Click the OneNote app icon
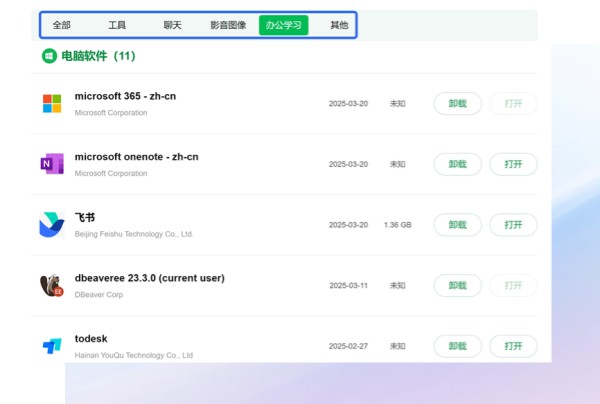The height and width of the screenshot is (404, 600). 52,164
